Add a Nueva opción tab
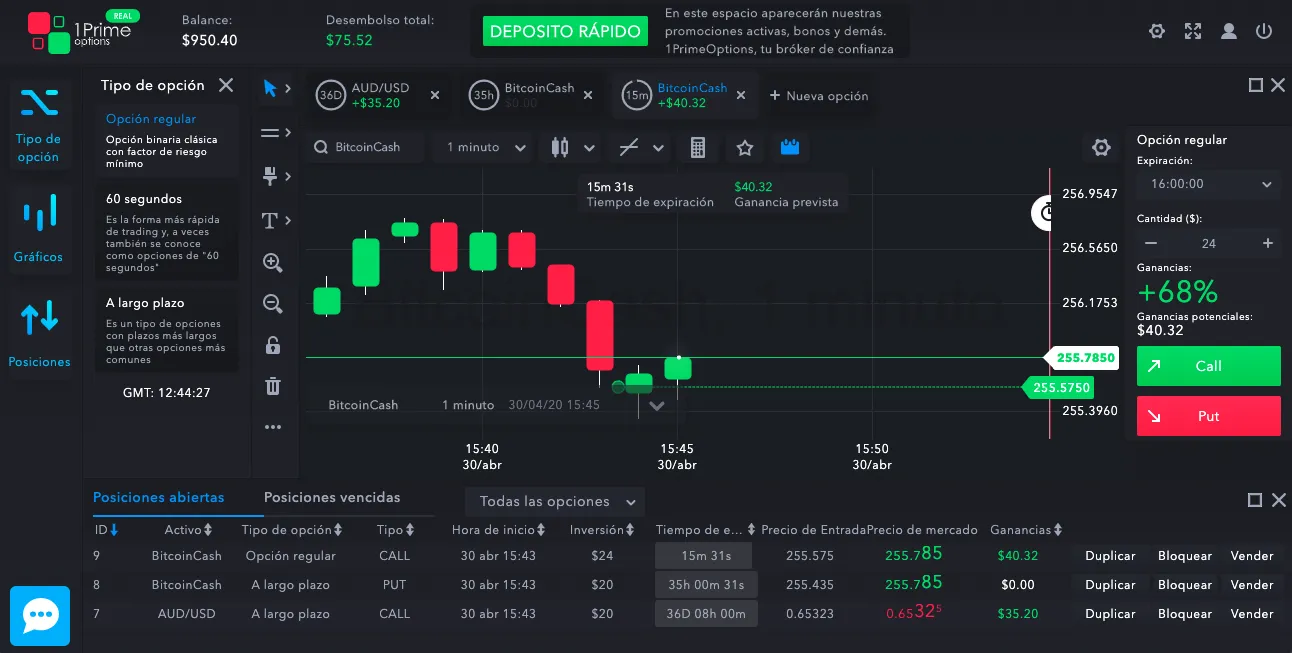The image size is (1292, 653). coord(819,96)
